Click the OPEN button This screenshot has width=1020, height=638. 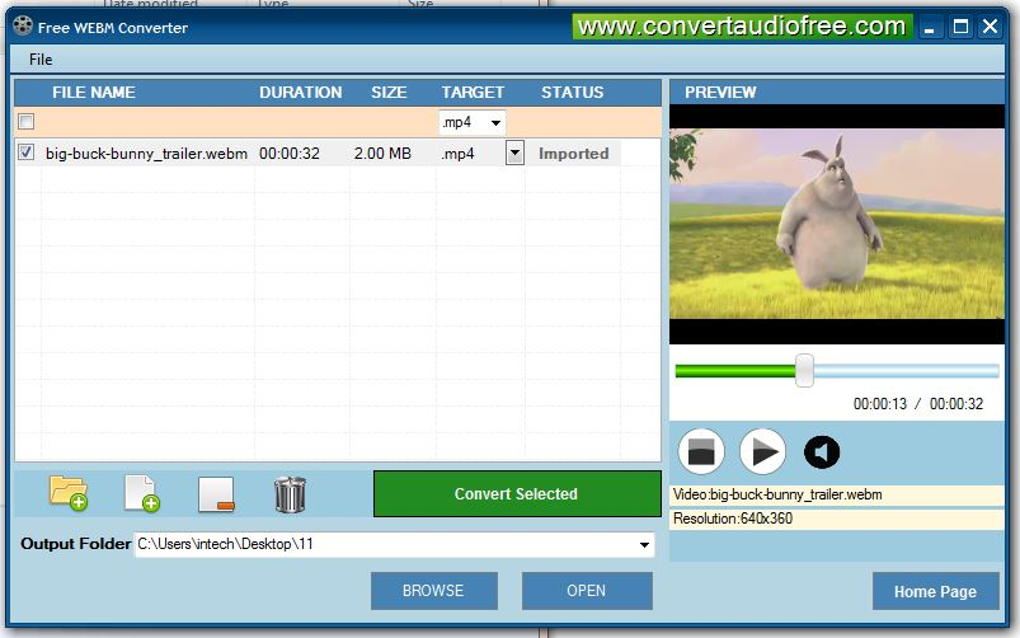(587, 591)
